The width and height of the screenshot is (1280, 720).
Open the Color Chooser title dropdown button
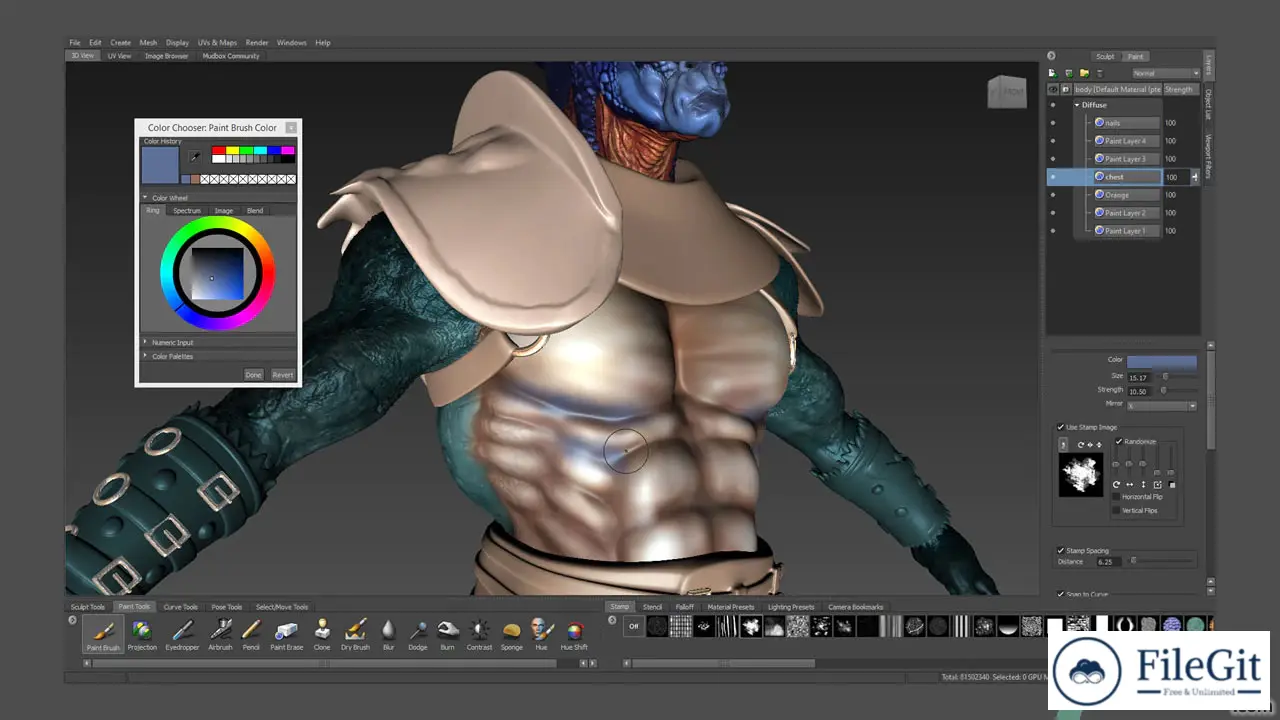click(x=290, y=128)
